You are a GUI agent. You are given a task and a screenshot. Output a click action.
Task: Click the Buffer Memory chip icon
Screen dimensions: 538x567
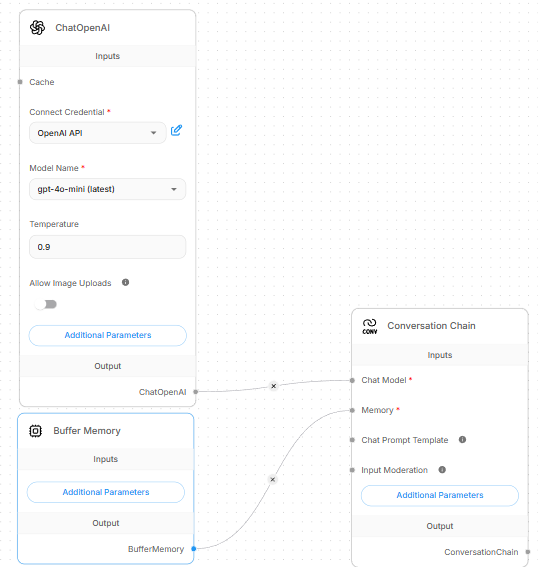(35, 431)
